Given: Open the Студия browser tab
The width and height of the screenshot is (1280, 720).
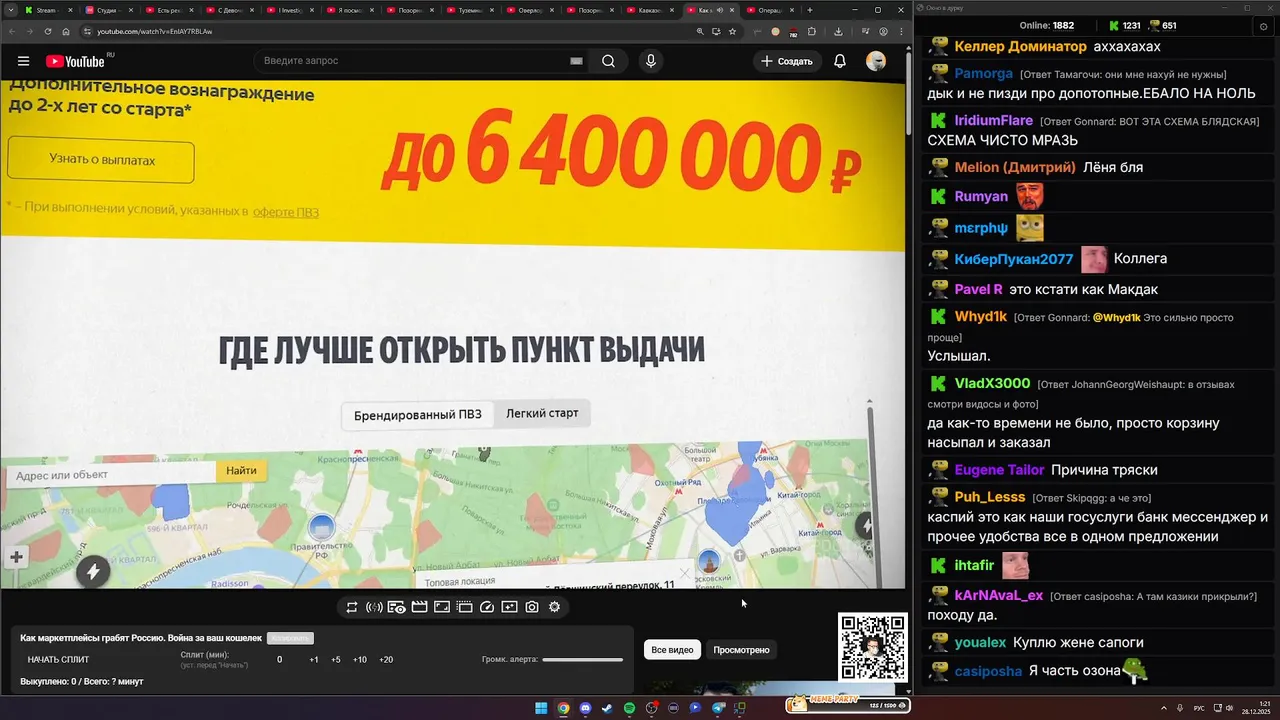Looking at the screenshot, I should coord(107,10).
